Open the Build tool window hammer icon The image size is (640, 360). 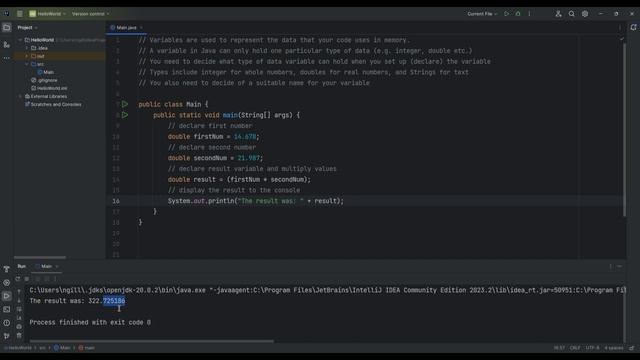click(x=7, y=269)
